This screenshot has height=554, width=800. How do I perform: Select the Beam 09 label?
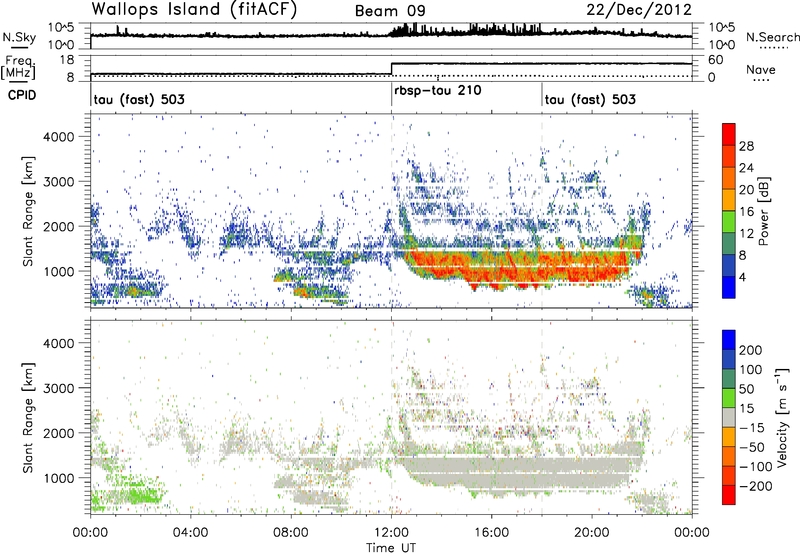[390, 11]
